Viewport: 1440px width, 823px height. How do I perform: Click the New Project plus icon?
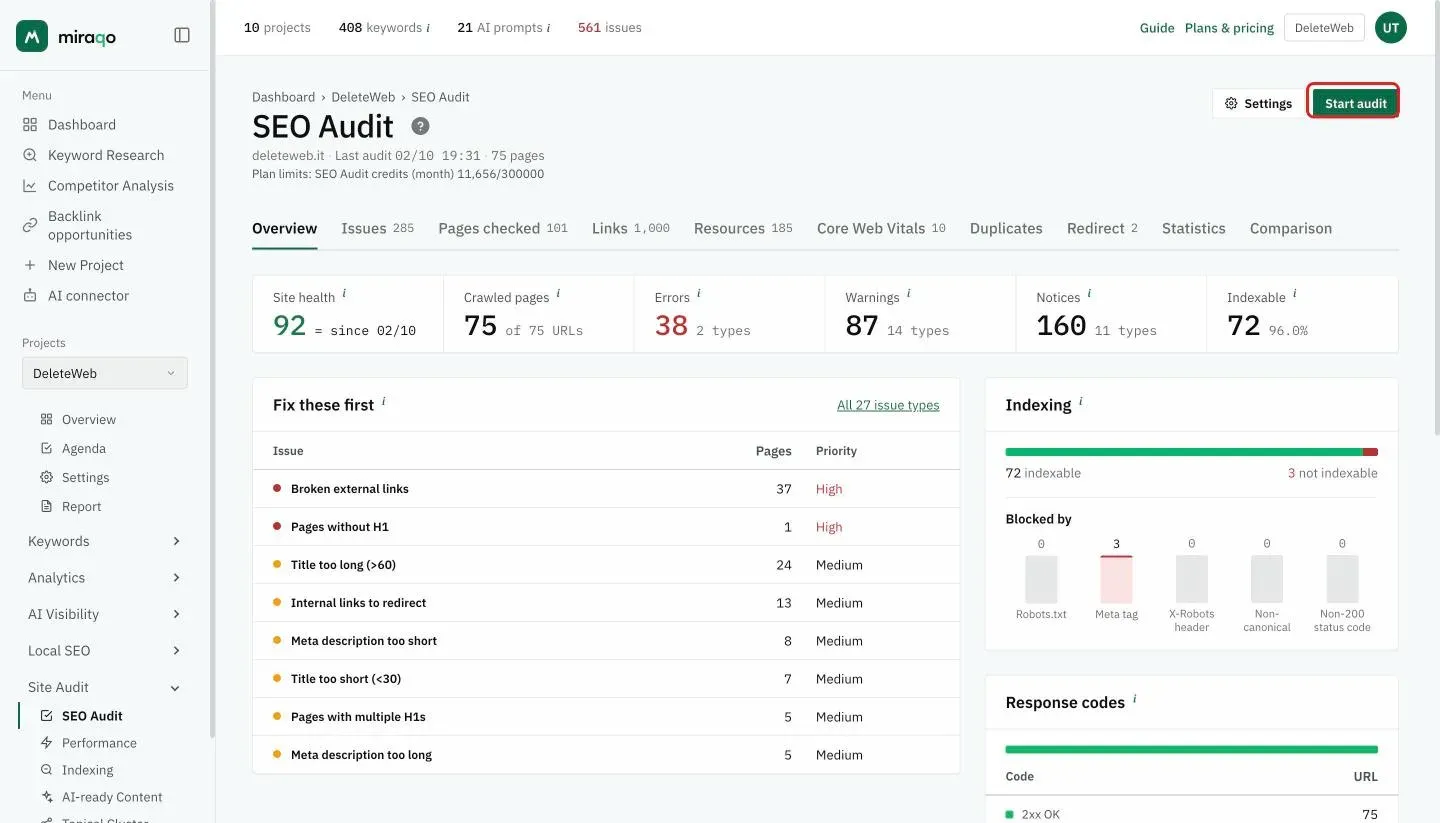tap(30, 265)
